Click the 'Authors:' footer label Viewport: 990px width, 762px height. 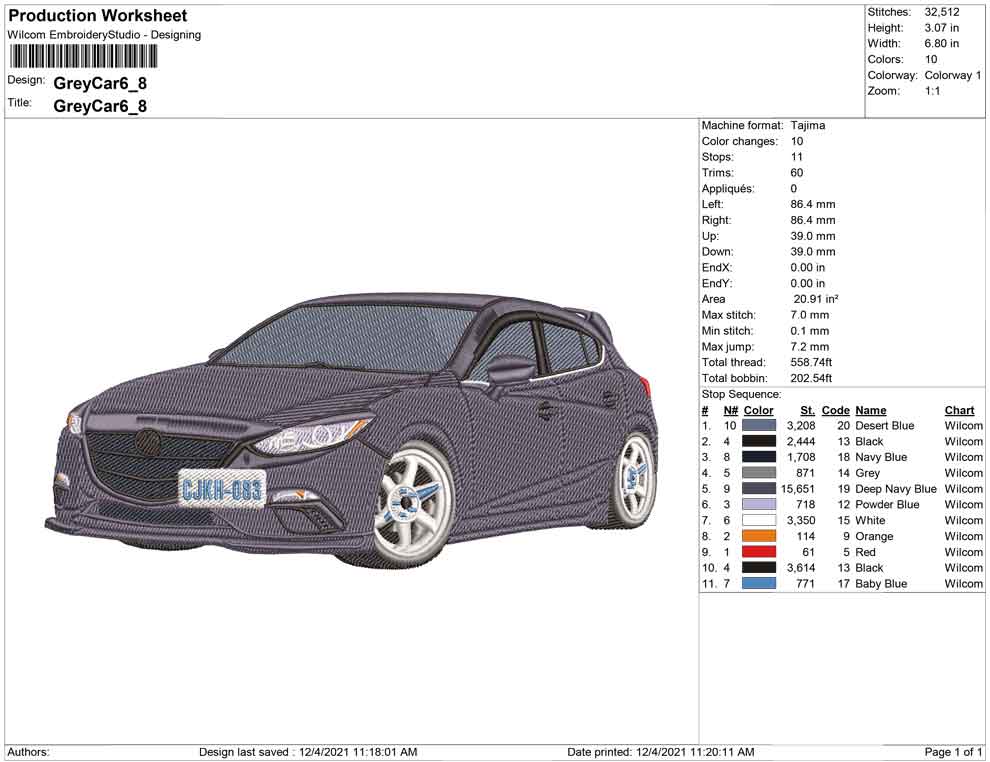click(28, 752)
